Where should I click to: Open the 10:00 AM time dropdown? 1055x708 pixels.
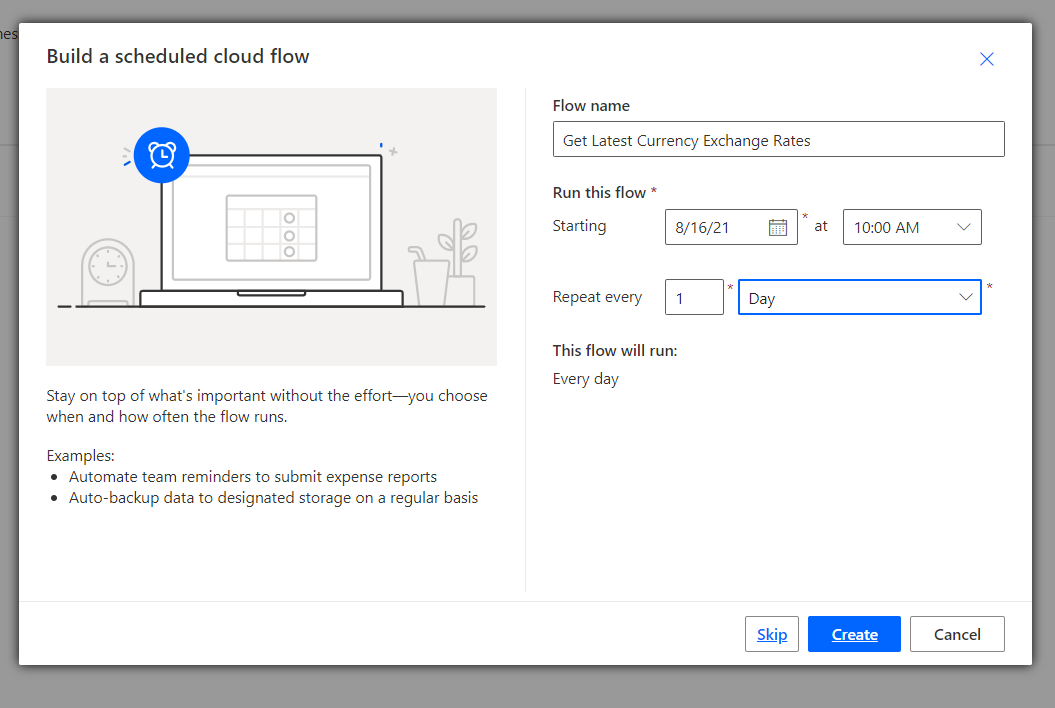(912, 227)
